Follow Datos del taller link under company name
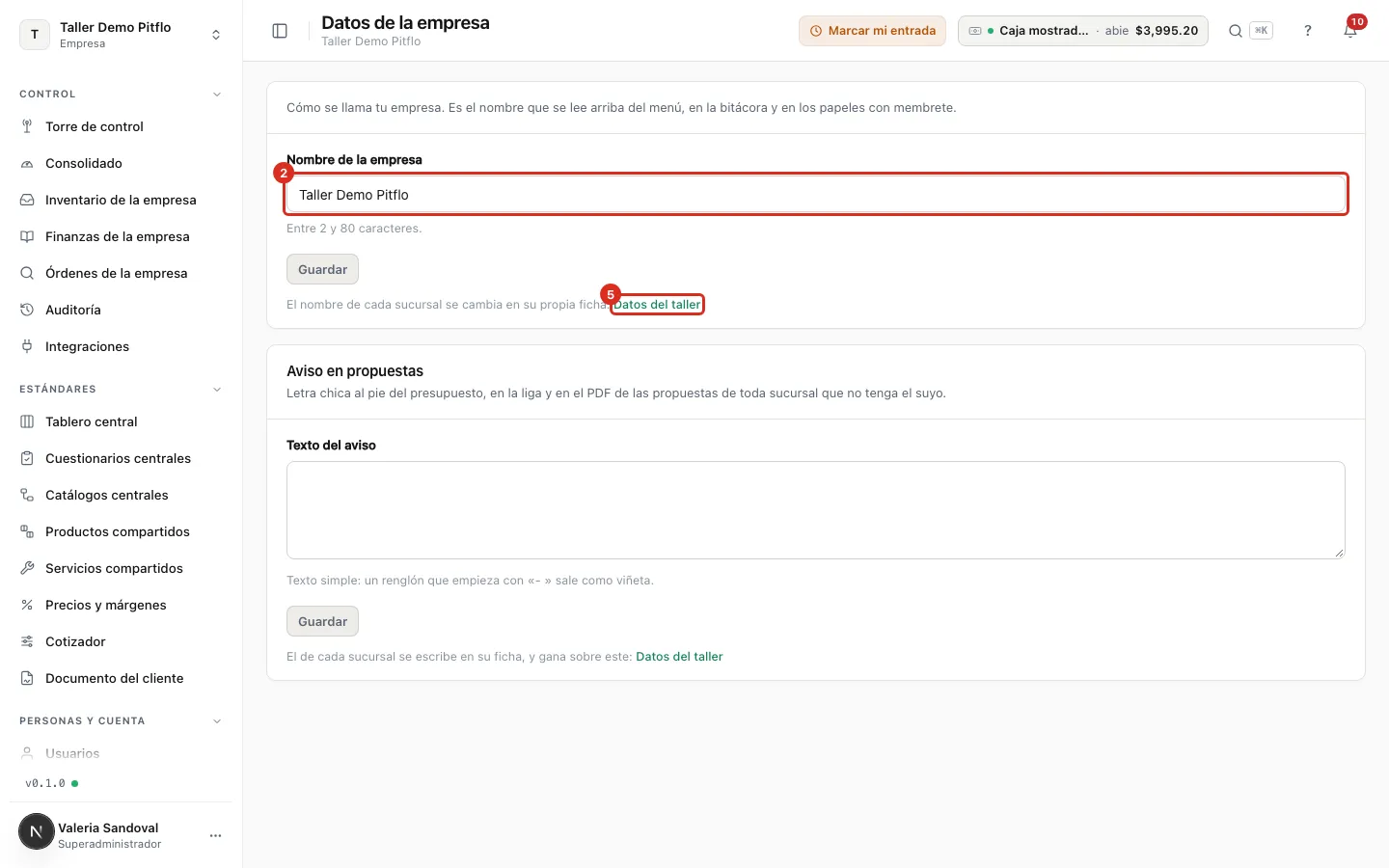The height and width of the screenshot is (868, 1389). [x=658, y=305]
